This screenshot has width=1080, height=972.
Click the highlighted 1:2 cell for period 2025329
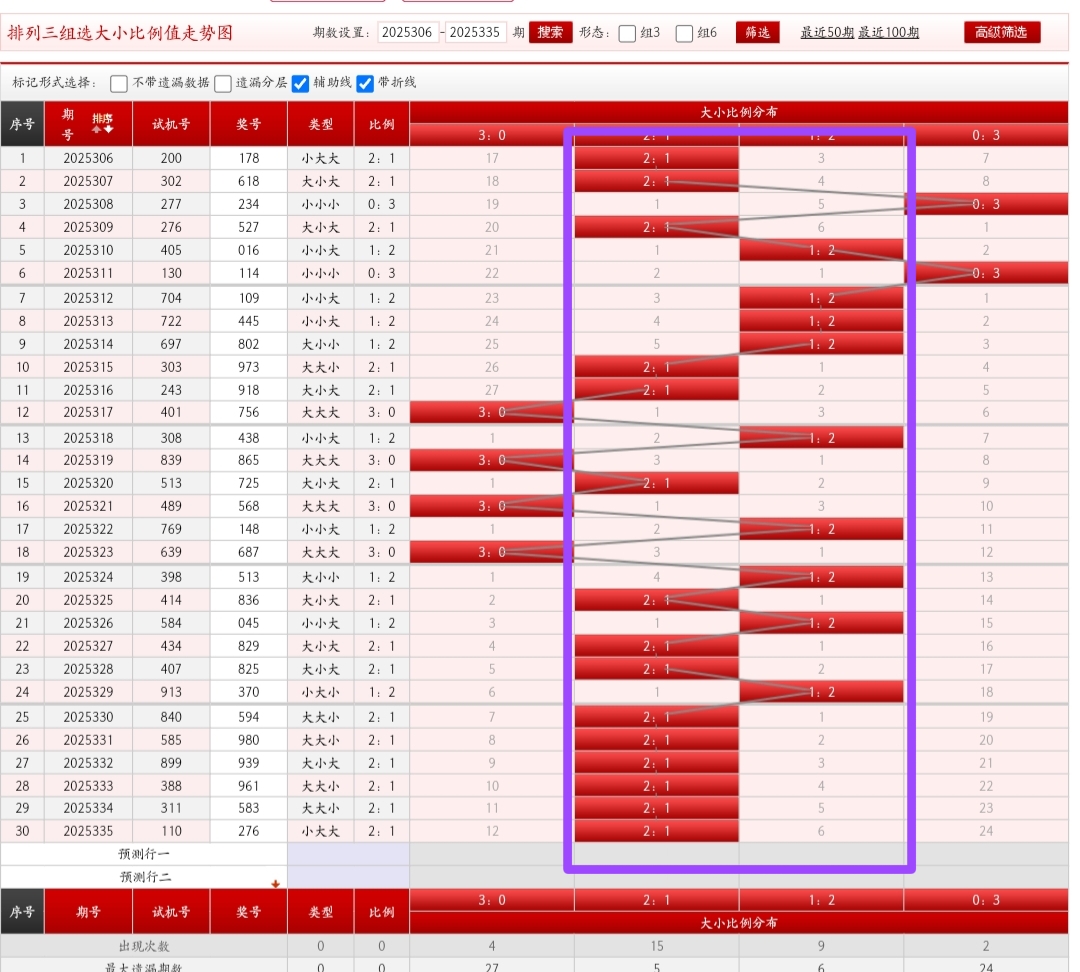coord(821,692)
